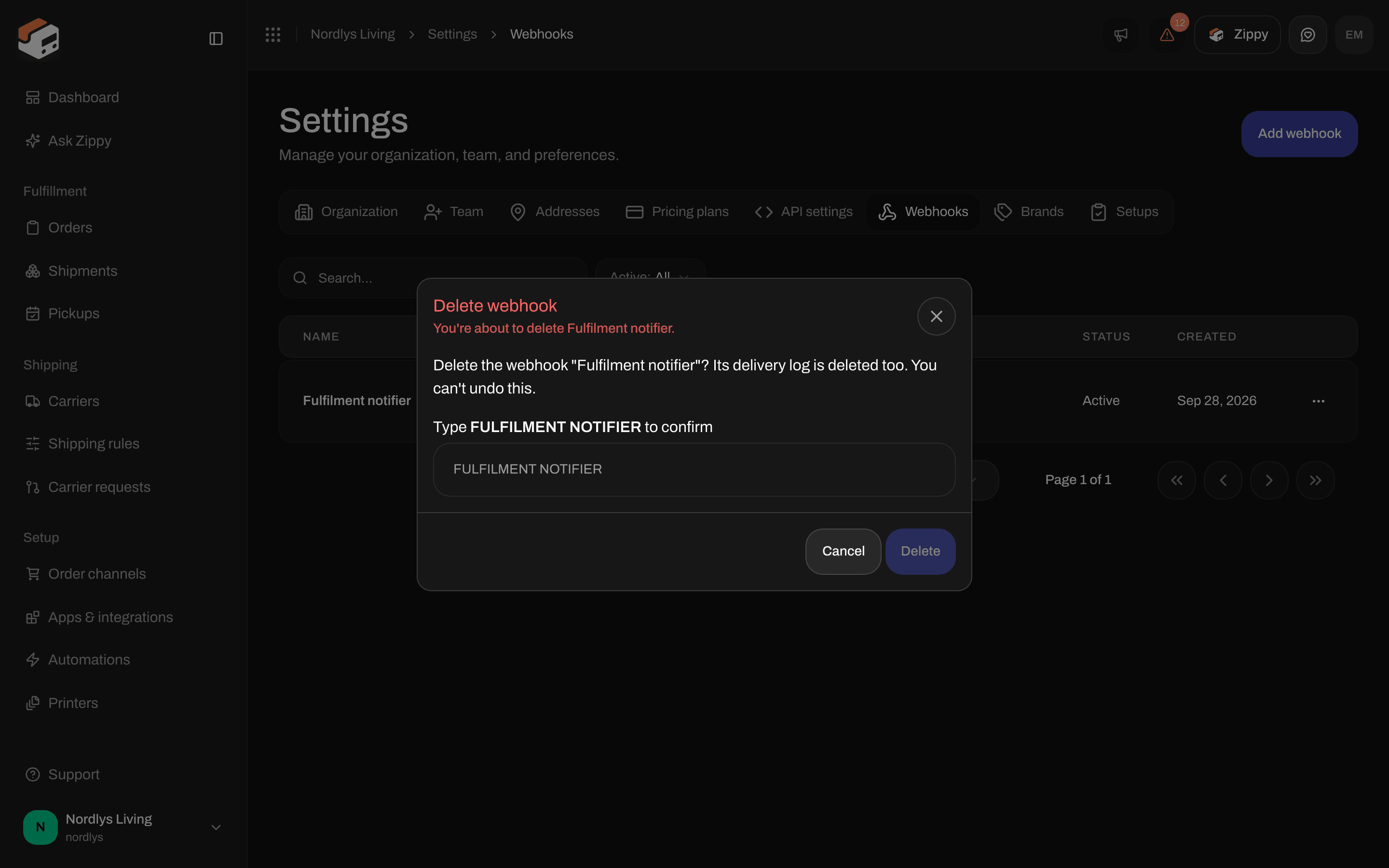Close the Delete webhook dialog
The width and height of the screenshot is (1389, 868).
[936, 316]
